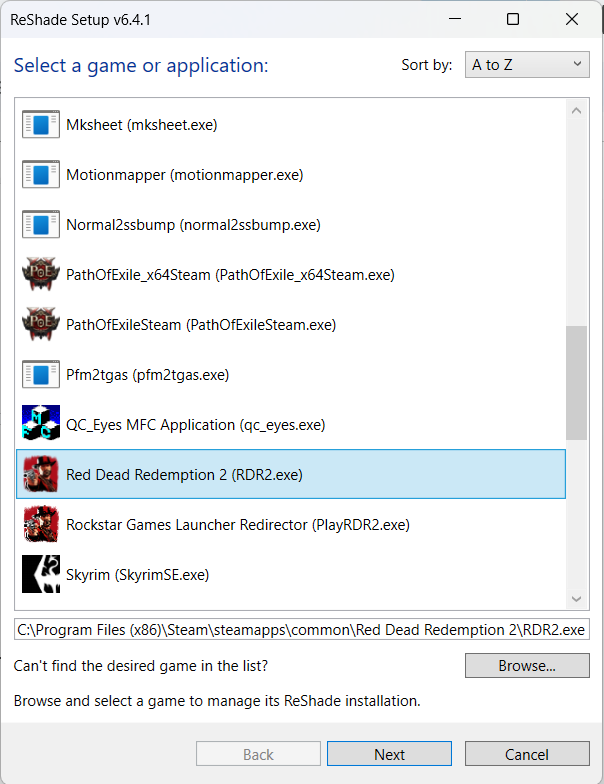This screenshot has width=604, height=784.
Task: Click the list vertical scrollbar thumb
Action: click(576, 383)
